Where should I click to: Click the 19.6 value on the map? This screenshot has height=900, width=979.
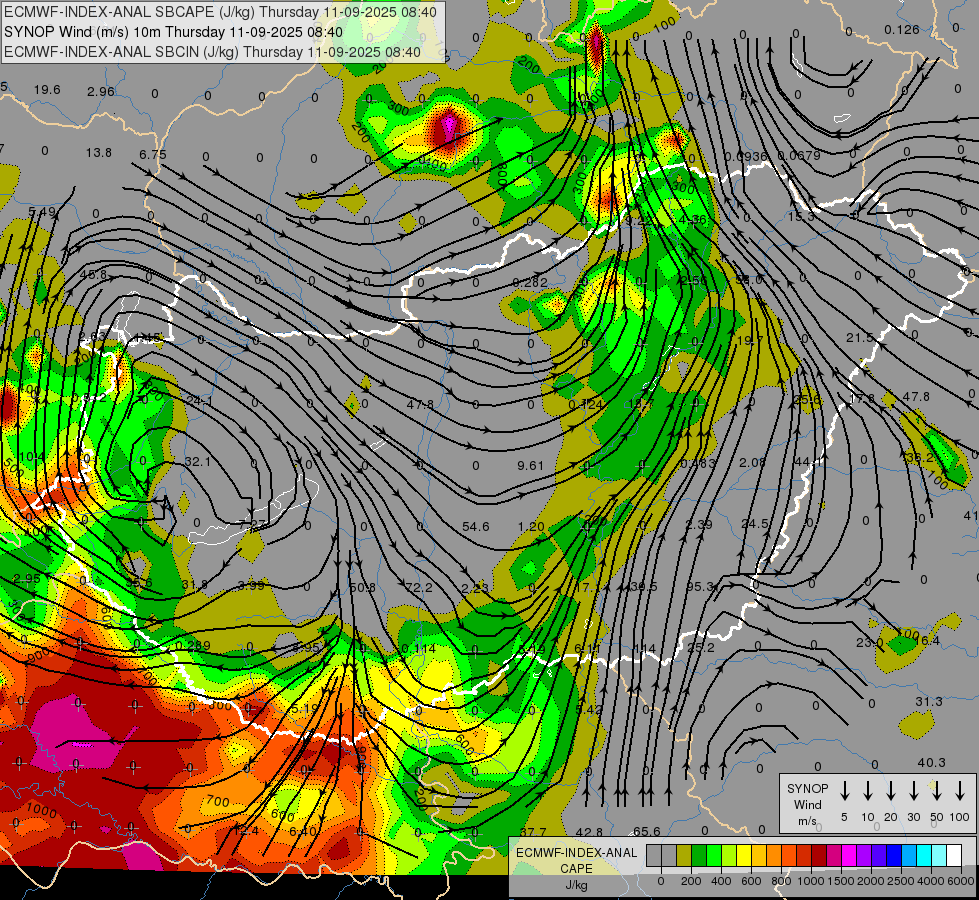(47, 90)
